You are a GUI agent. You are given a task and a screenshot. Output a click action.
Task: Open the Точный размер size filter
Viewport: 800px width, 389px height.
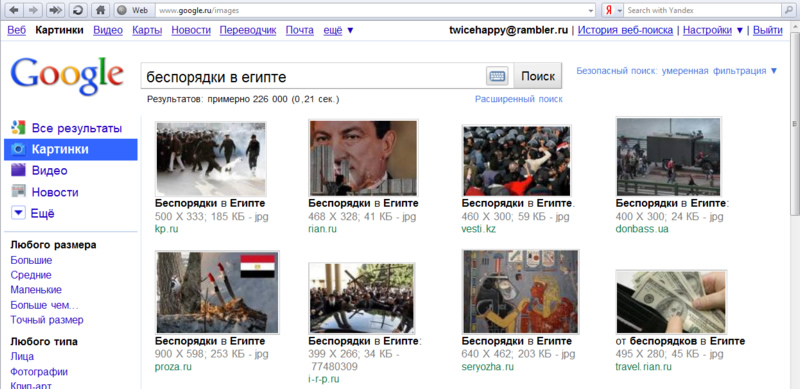click(47, 320)
